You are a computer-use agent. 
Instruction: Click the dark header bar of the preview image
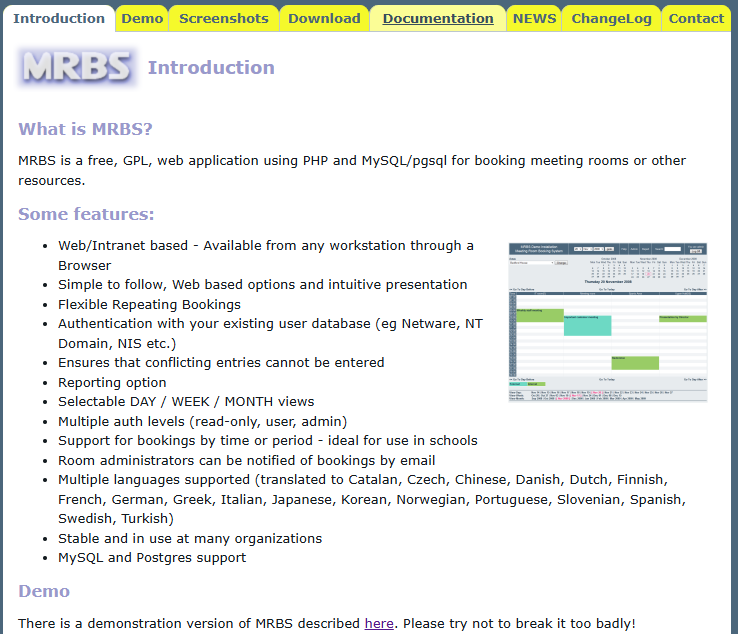click(x=607, y=248)
